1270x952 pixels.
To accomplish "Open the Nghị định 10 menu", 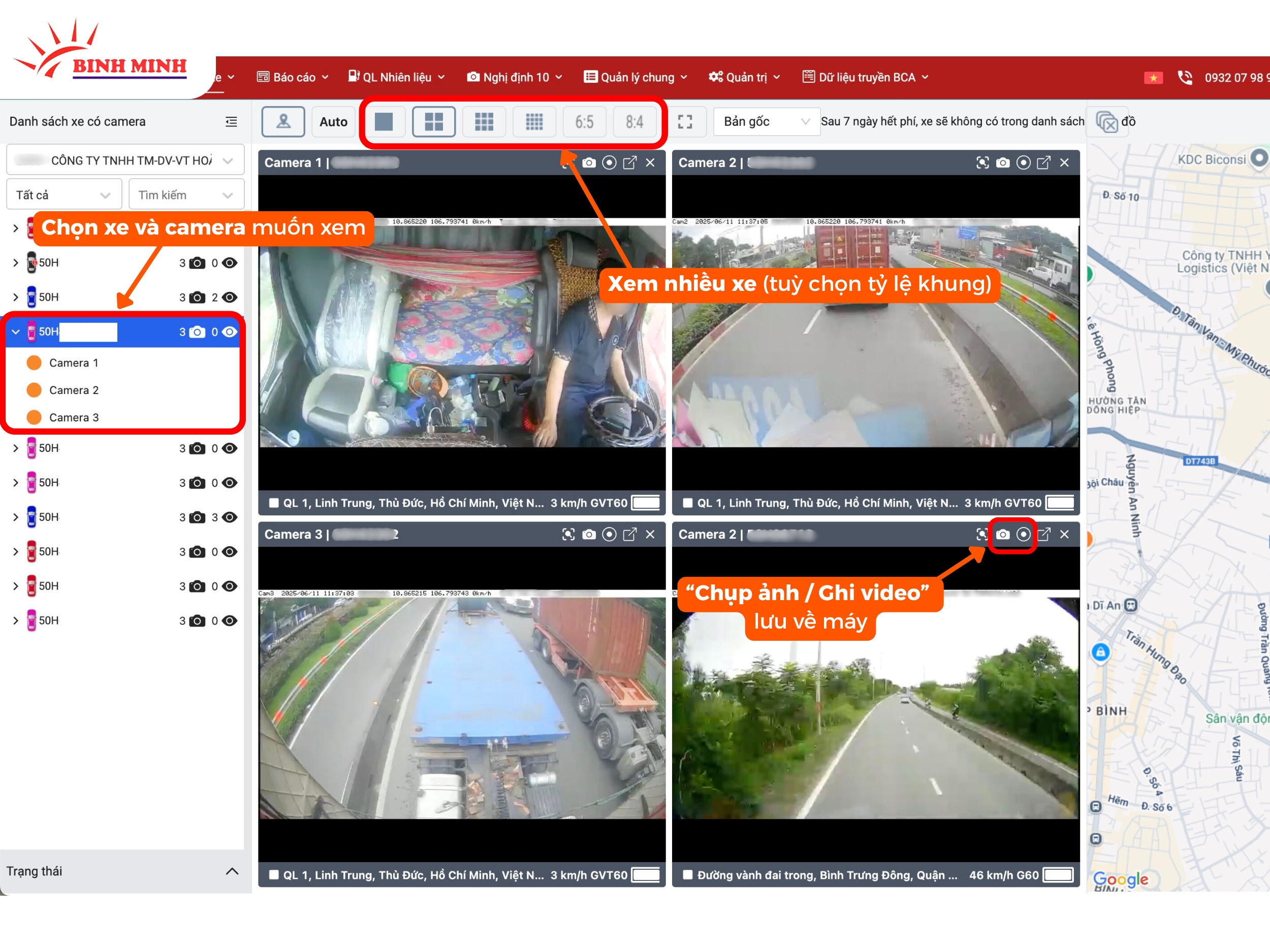I will point(515,77).
